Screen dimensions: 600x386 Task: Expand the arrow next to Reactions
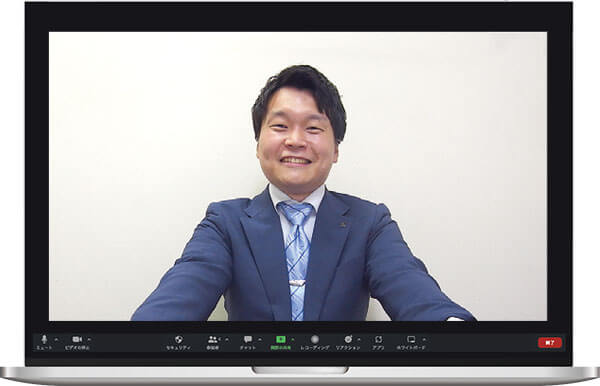click(359, 339)
